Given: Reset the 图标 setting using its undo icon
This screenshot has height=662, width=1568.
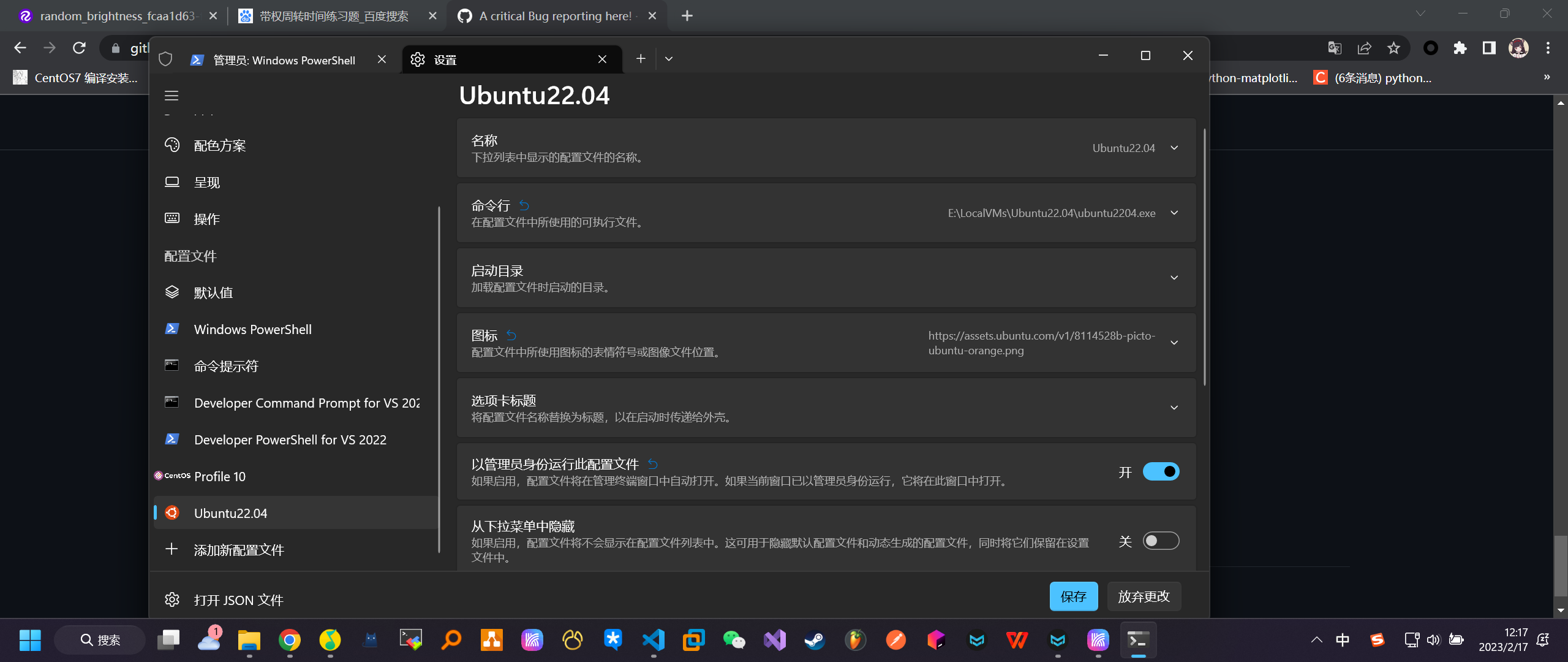Looking at the screenshot, I should (x=512, y=335).
